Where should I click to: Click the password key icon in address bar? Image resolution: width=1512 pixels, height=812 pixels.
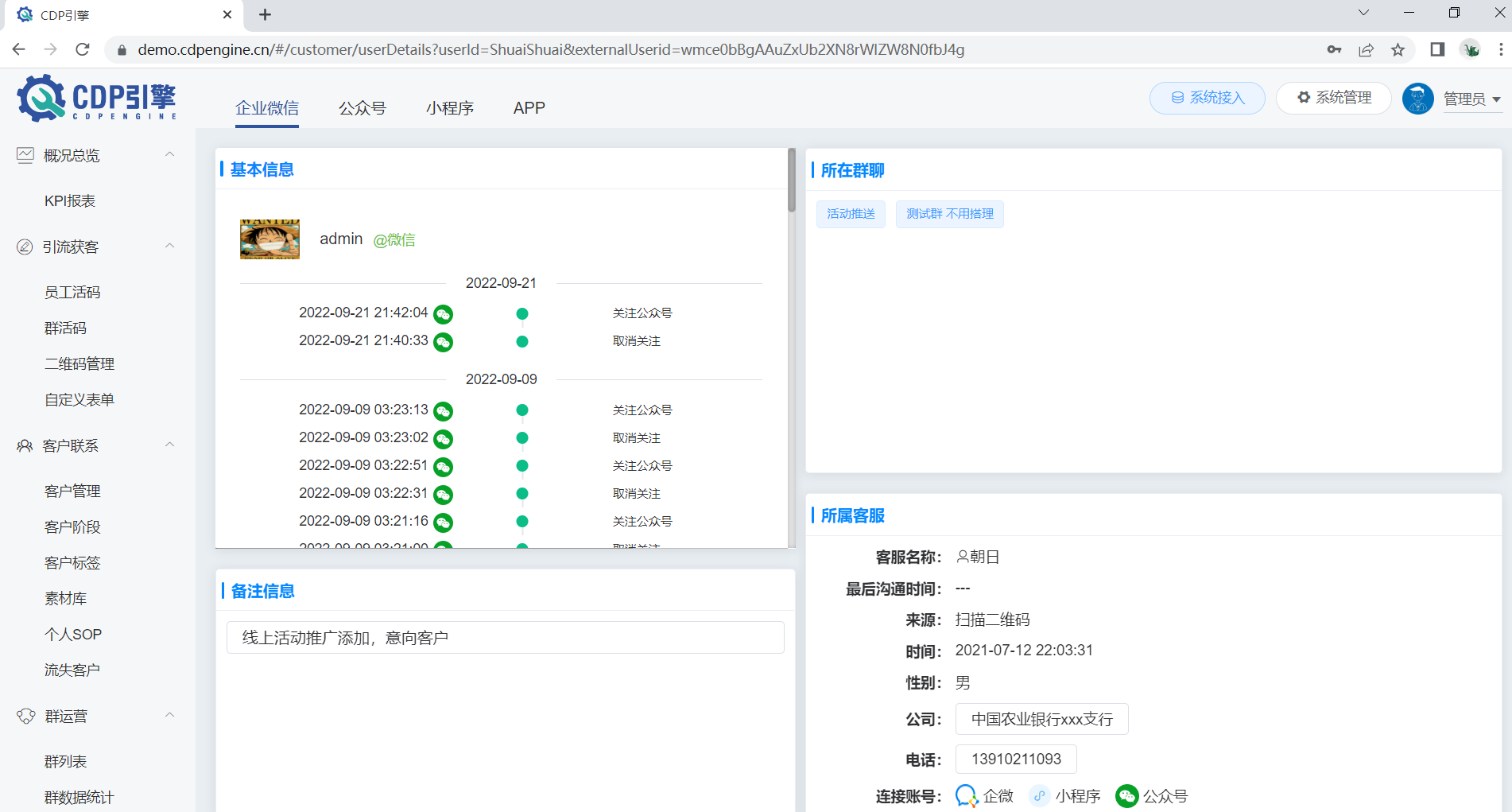1334,50
